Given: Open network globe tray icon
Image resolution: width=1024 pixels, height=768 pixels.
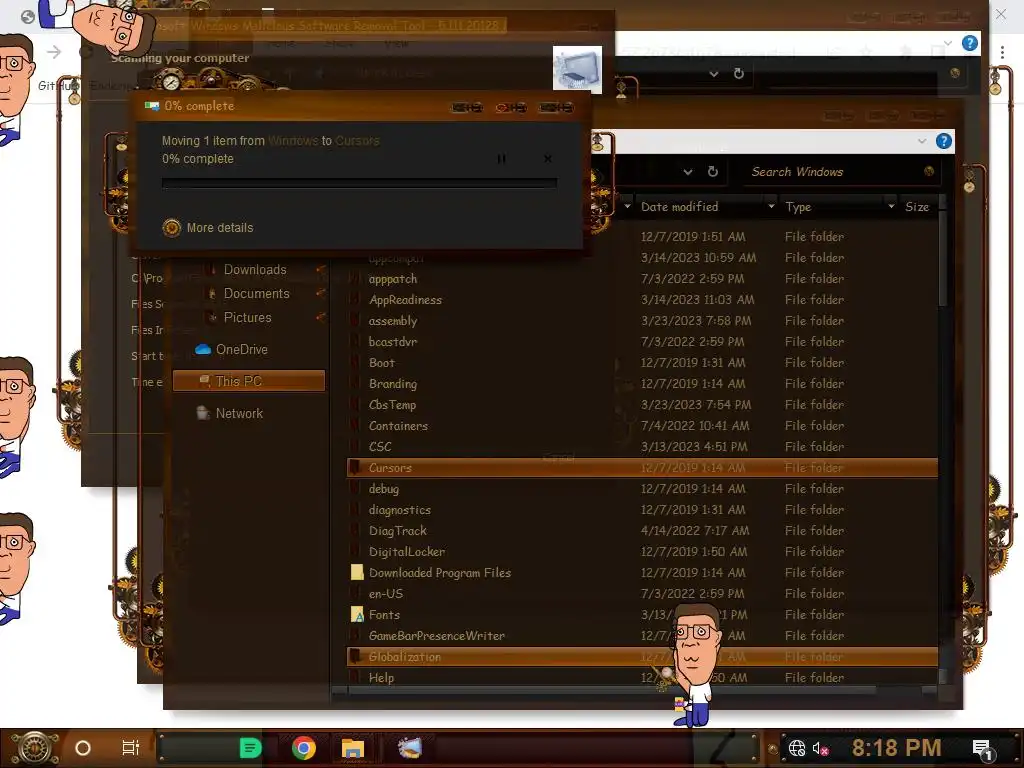Looking at the screenshot, I should click(x=797, y=748).
